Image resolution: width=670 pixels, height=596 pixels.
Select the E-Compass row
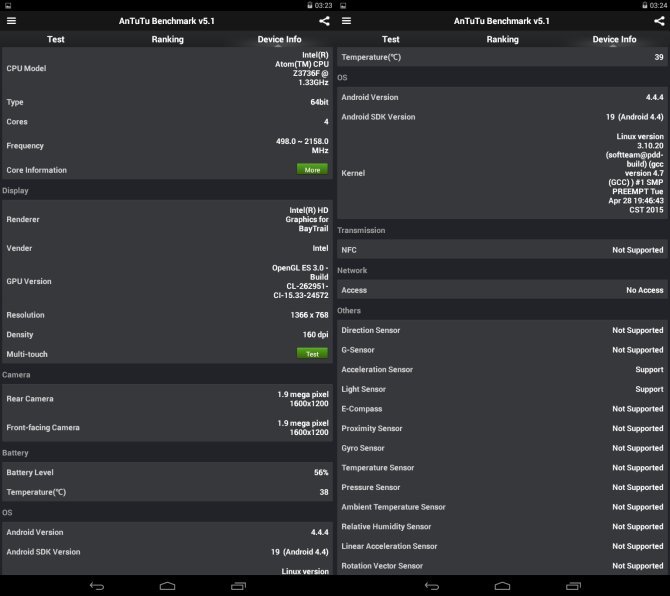point(502,409)
